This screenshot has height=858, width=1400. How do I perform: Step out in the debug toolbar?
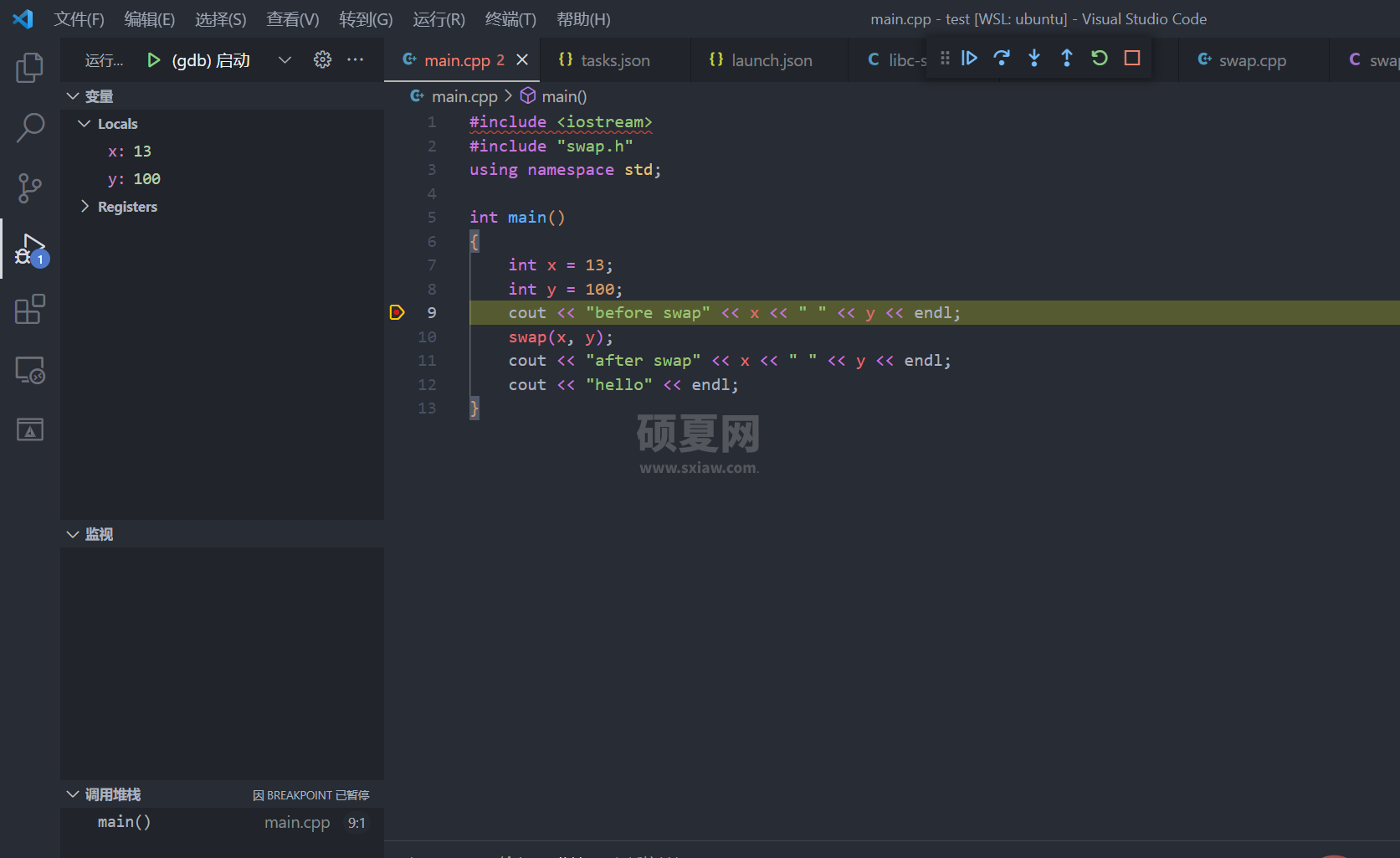[1067, 58]
